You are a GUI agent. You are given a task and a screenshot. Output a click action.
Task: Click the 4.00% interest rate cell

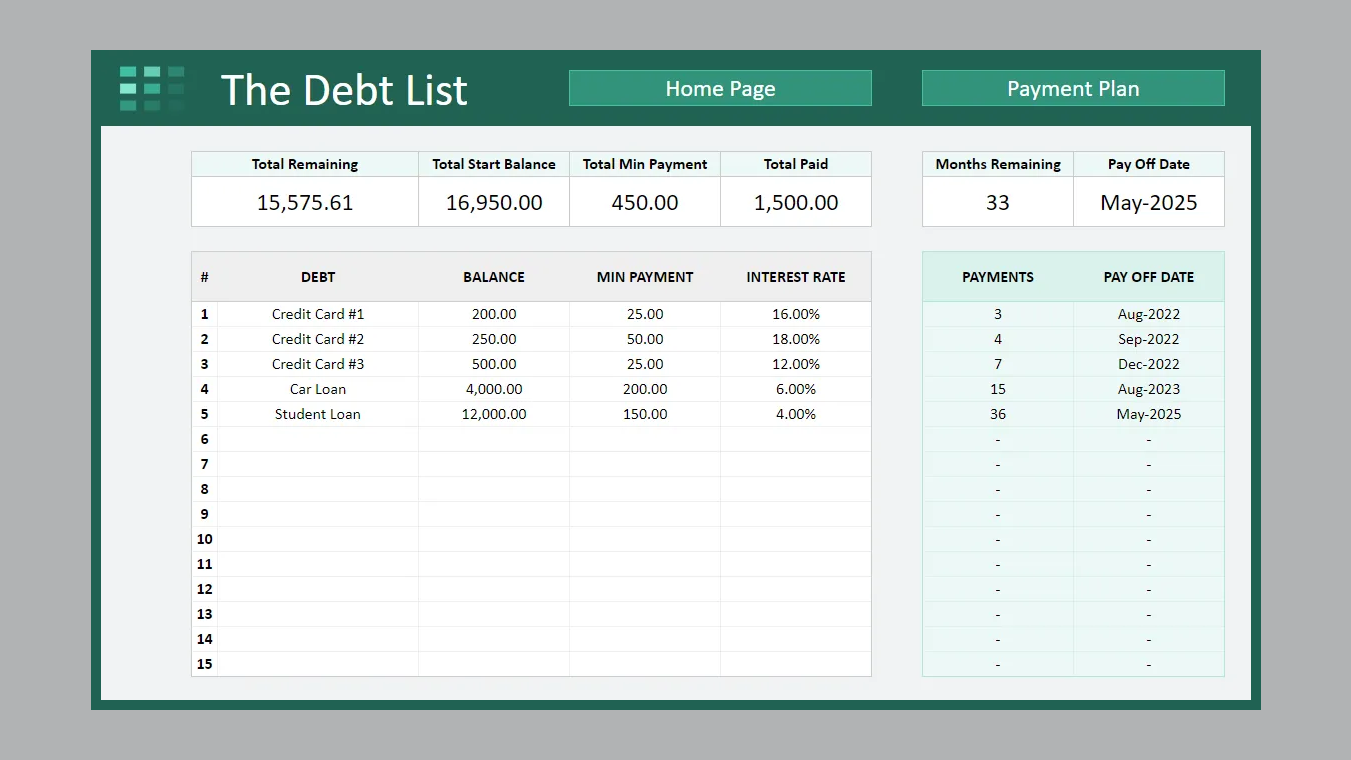796,414
